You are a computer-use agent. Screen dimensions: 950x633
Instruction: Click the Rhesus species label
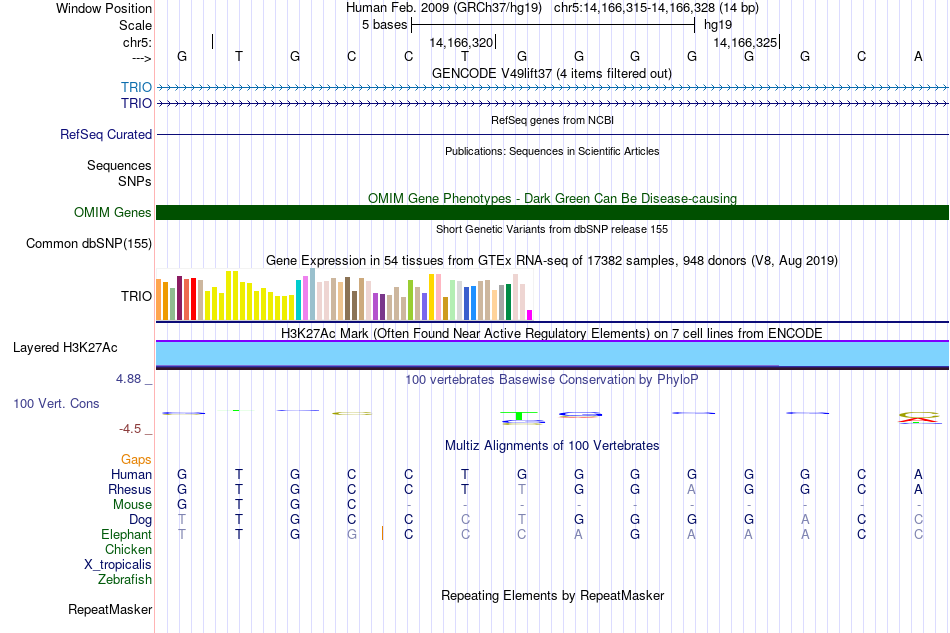pos(130,489)
